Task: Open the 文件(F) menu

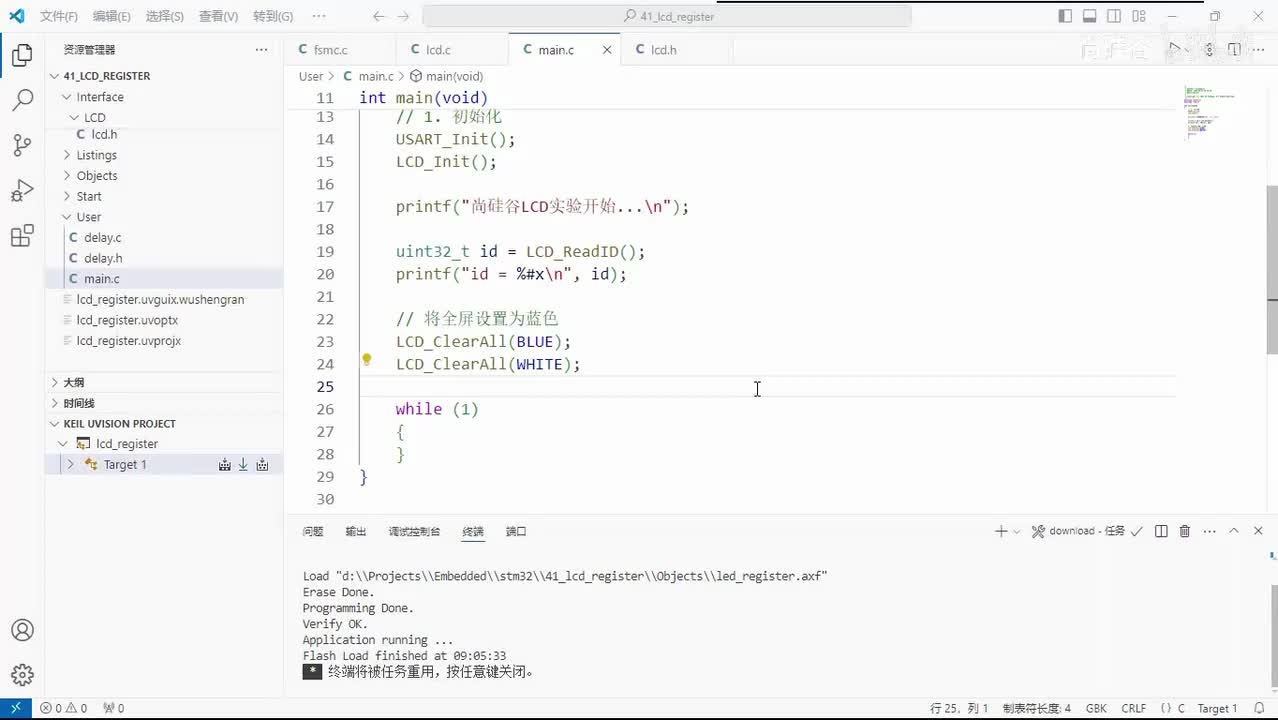Action: click(59, 16)
